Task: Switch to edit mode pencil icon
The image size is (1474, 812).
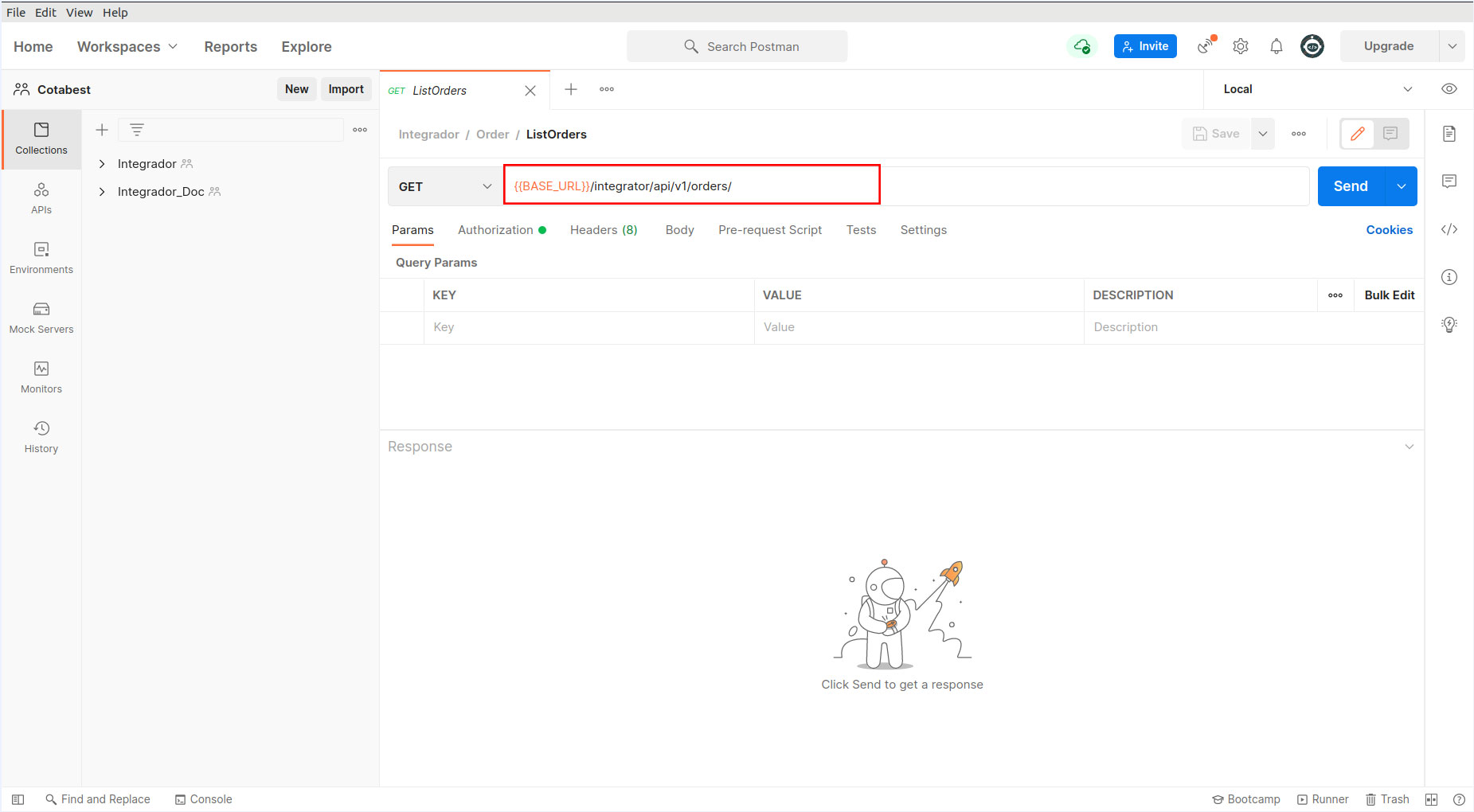Action: coord(1358,134)
